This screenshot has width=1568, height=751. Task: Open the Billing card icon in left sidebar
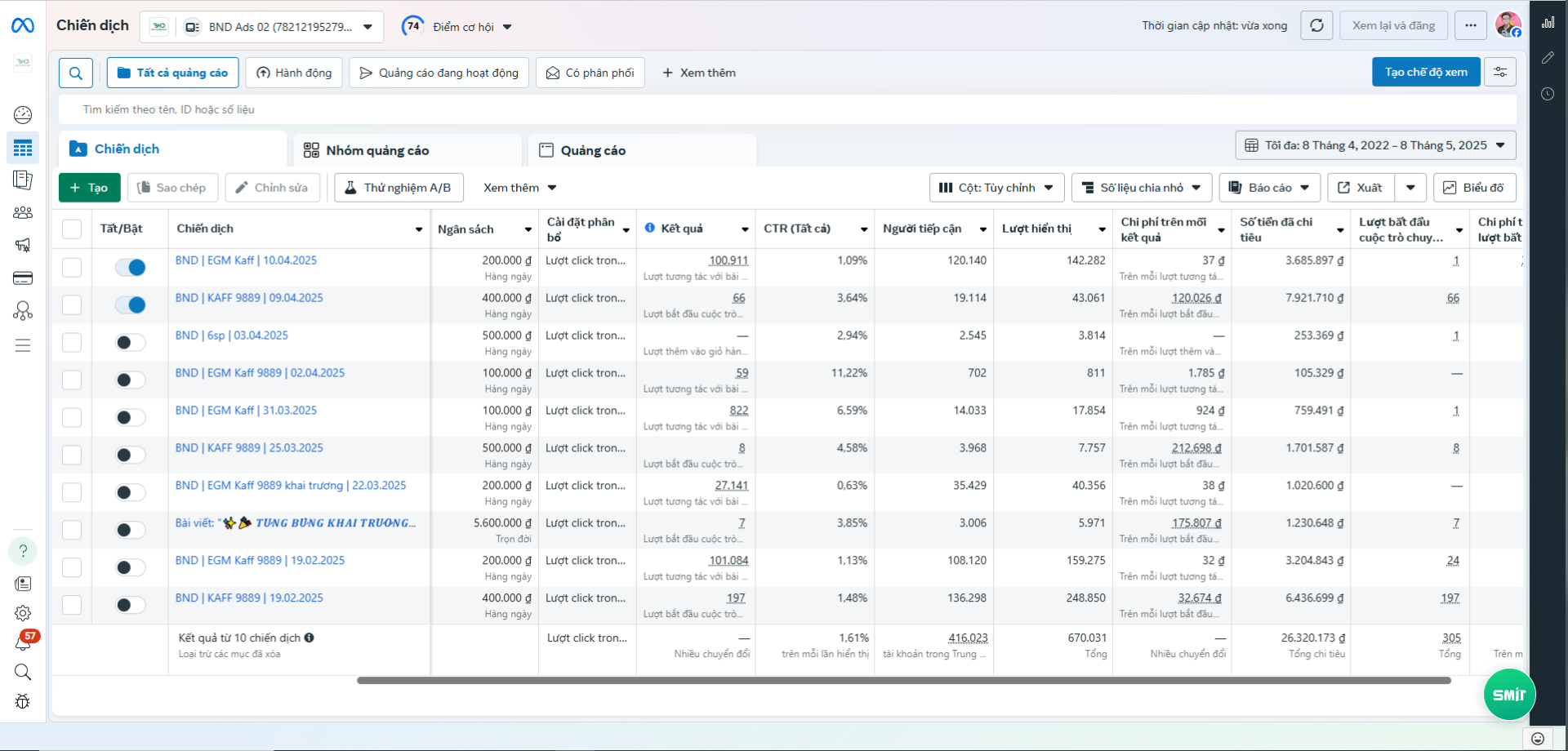(x=23, y=278)
